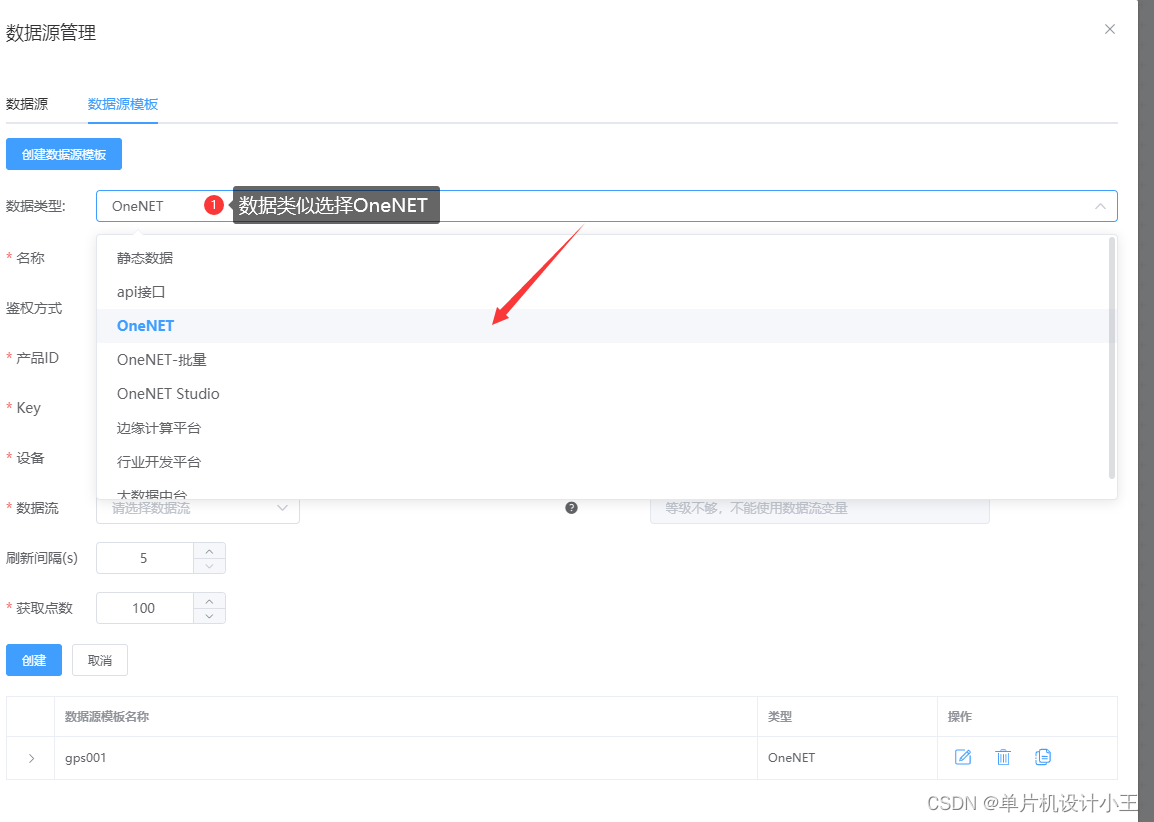Click the 刷新间隔 value field
Viewport: 1154px width, 822px height.
click(x=144, y=559)
